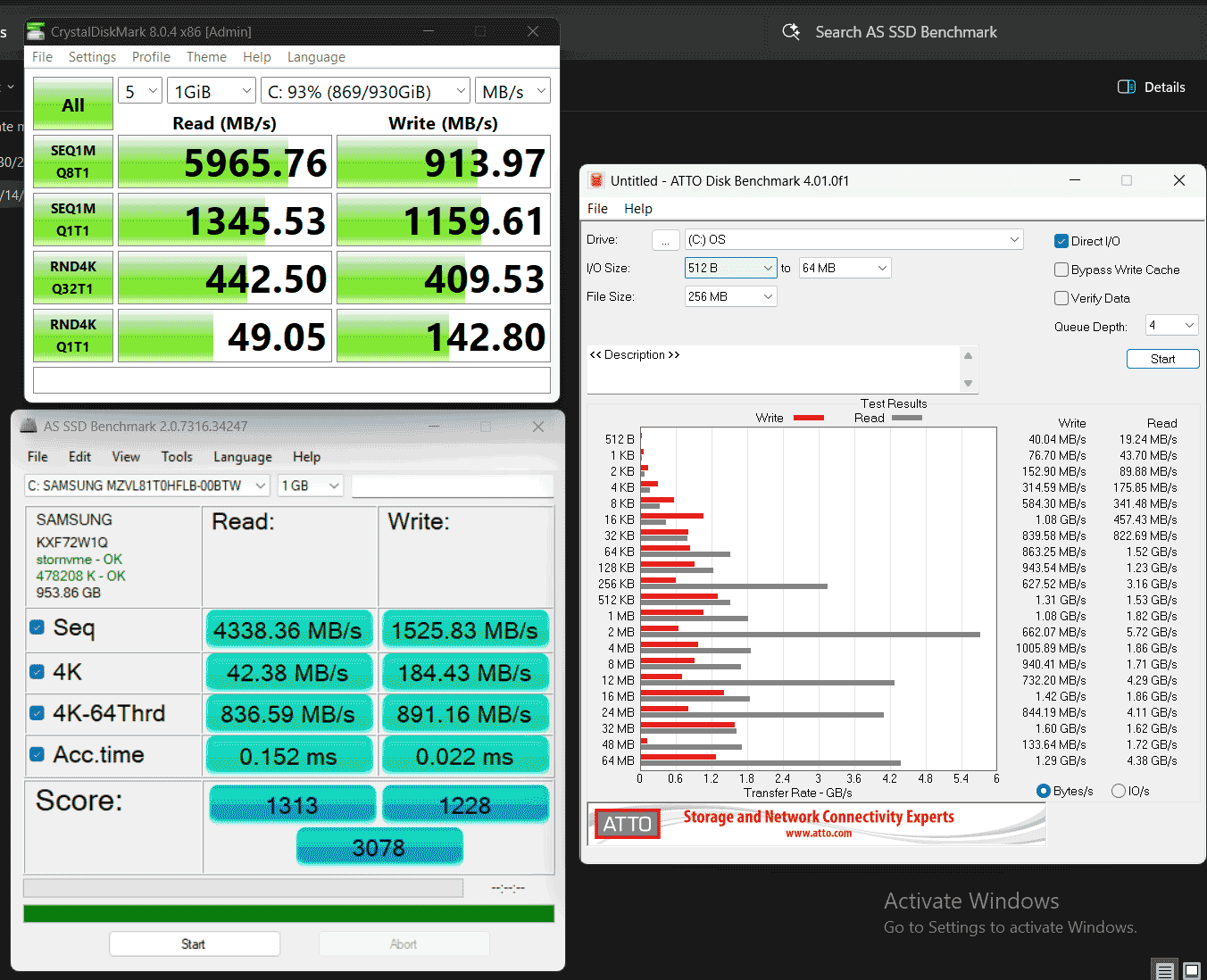Click the red Write legend swatch in ATTO

click(809, 418)
